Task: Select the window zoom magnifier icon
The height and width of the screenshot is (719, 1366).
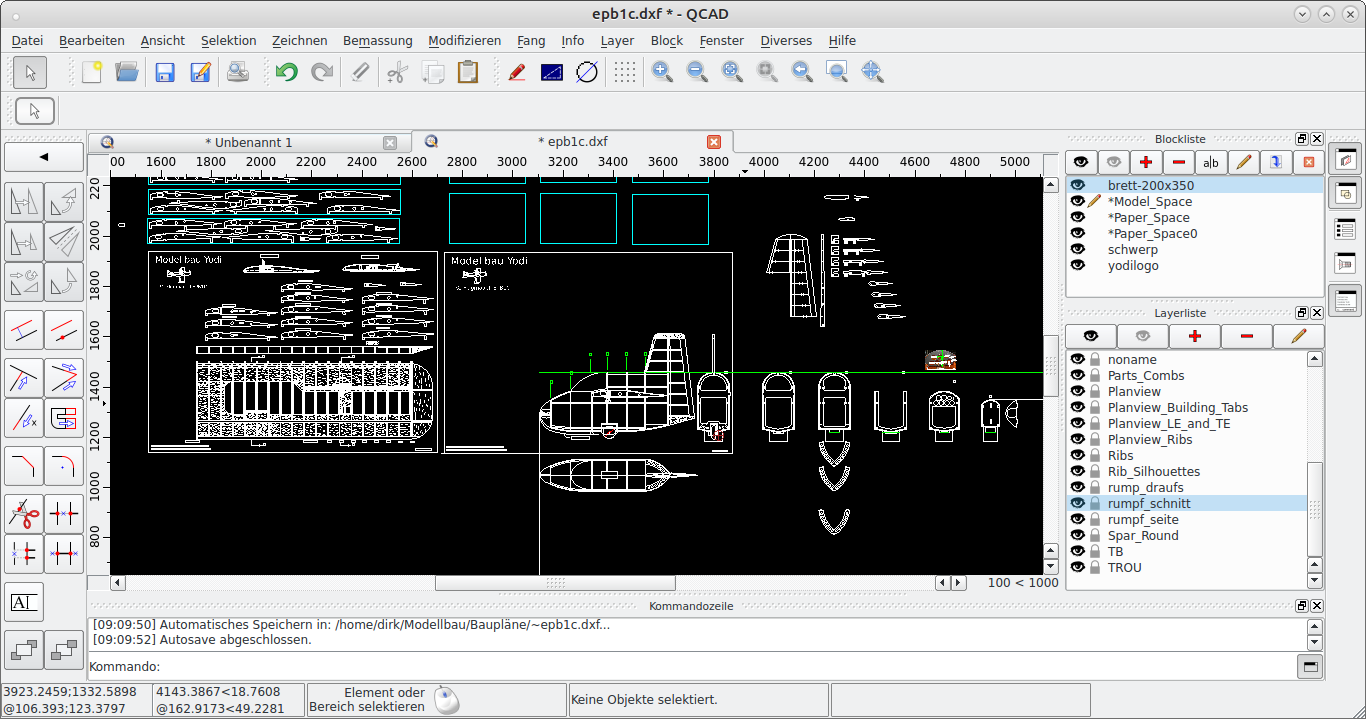Action: [837, 72]
